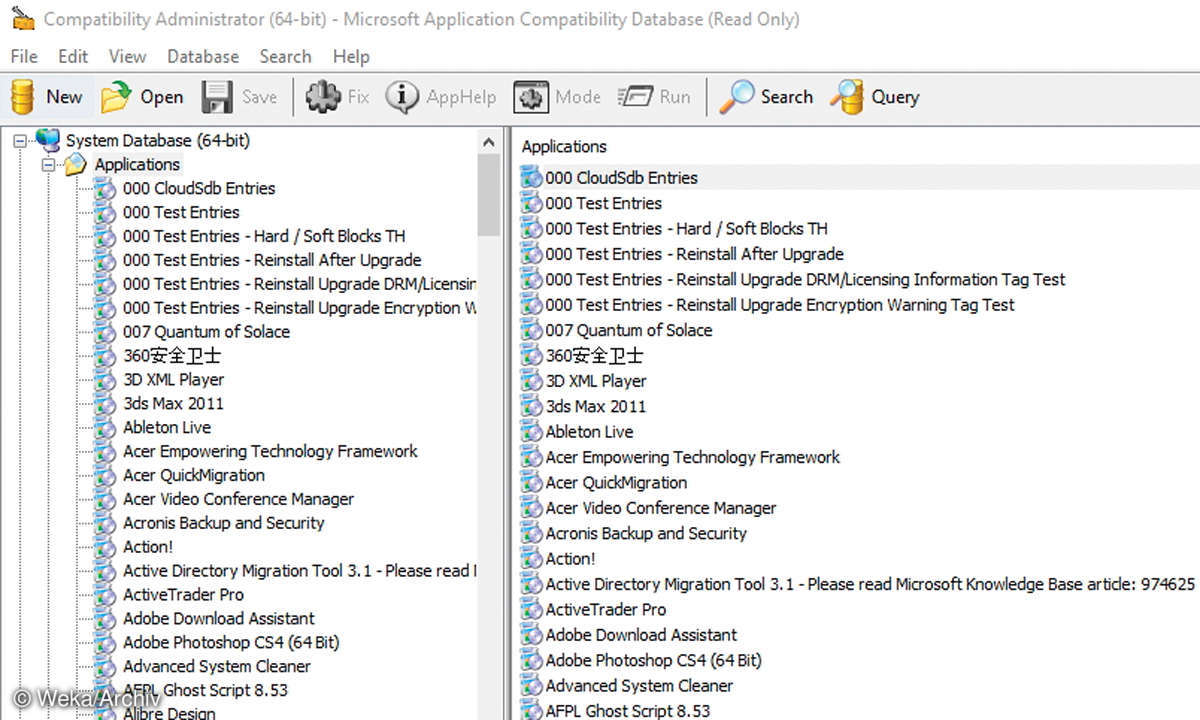Click the AppHelp info icon

tap(402, 97)
